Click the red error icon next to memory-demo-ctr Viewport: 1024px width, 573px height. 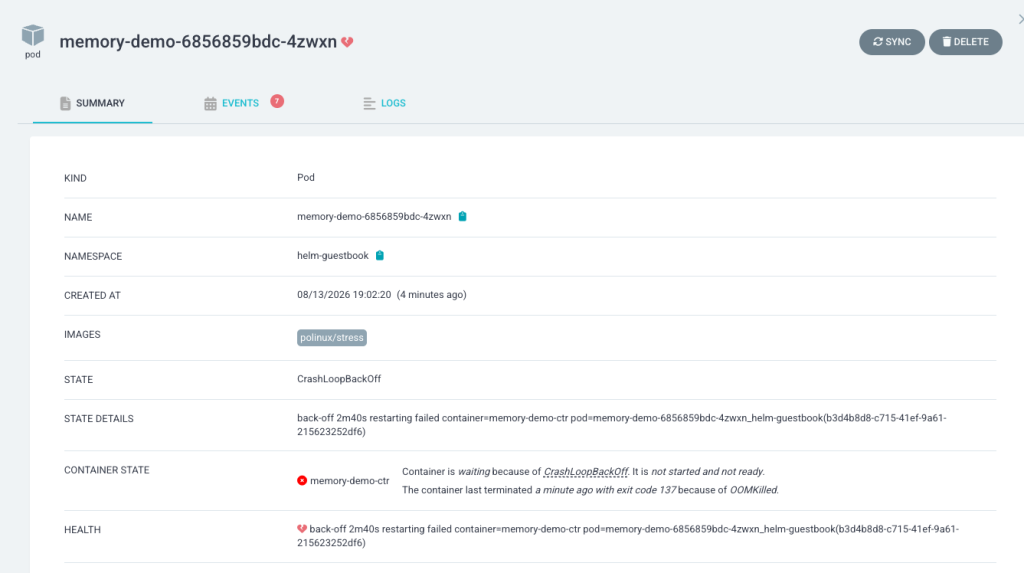pyautogui.click(x=302, y=480)
